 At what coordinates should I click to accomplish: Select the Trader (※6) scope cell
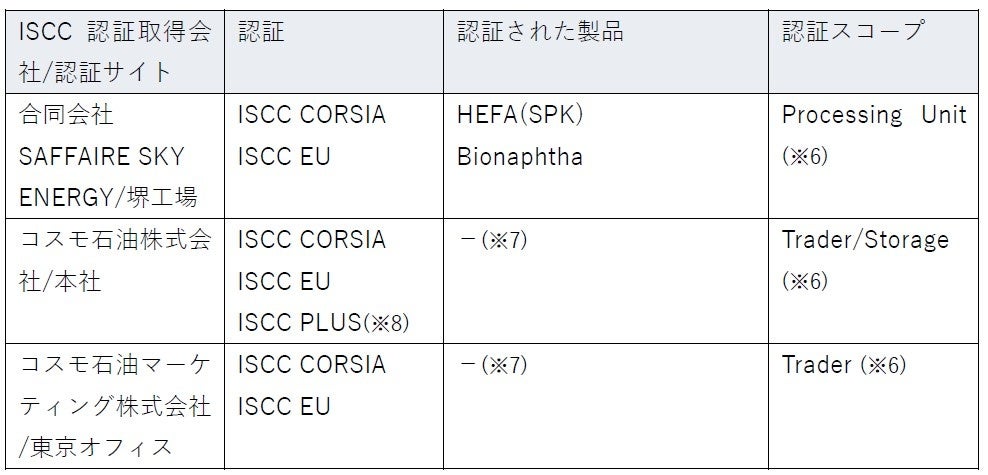844,365
